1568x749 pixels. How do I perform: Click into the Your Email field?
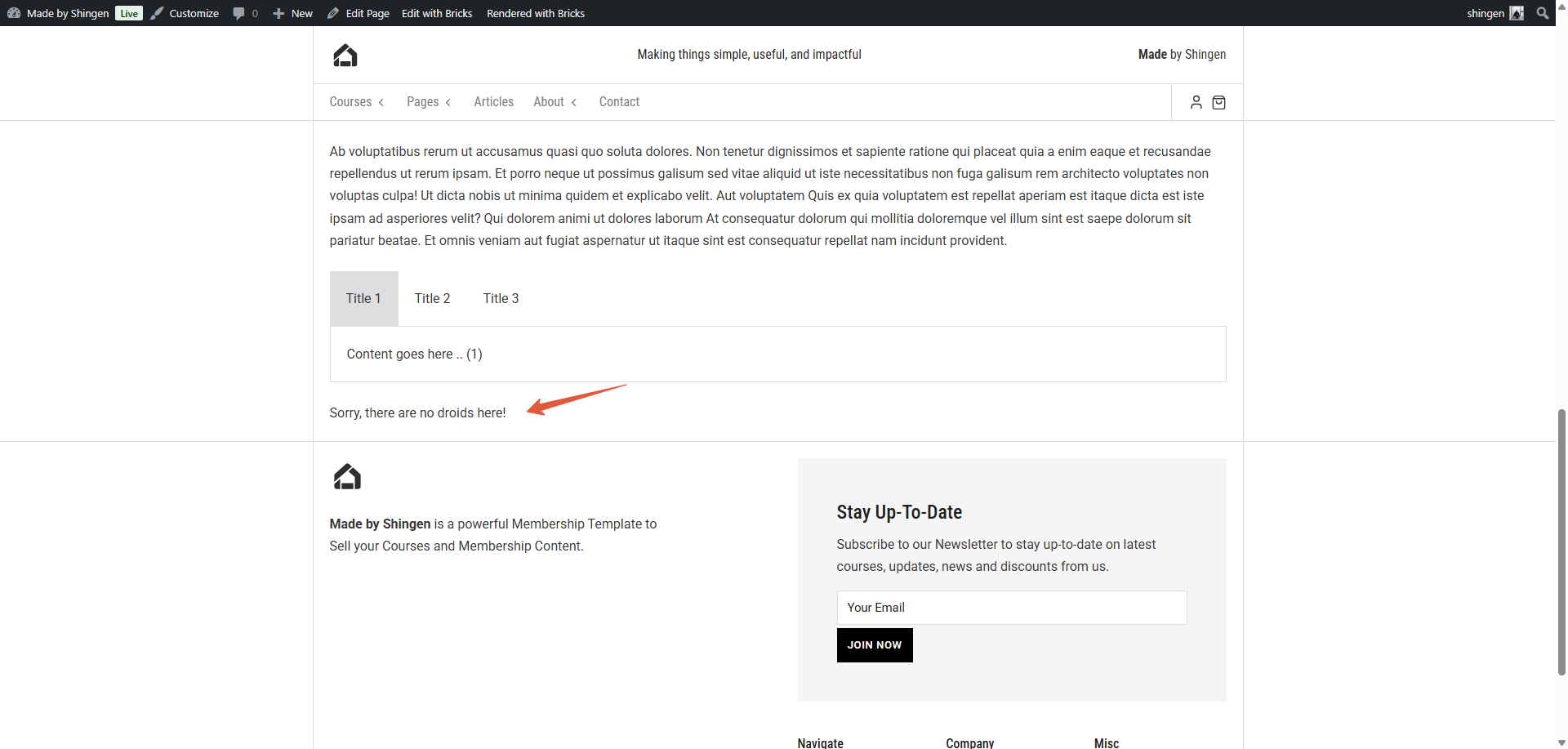pos(1011,608)
